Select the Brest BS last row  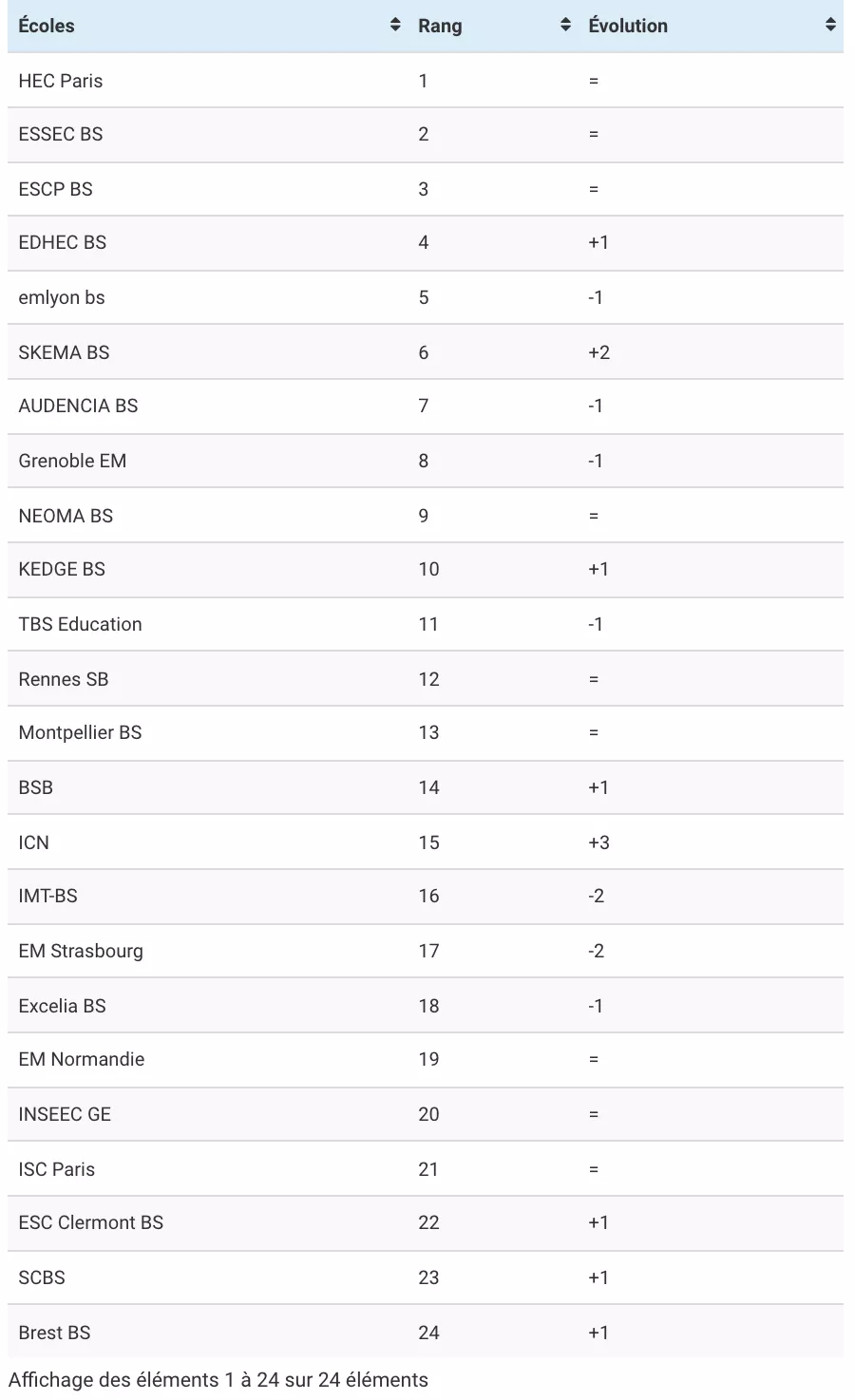[x=426, y=1333]
